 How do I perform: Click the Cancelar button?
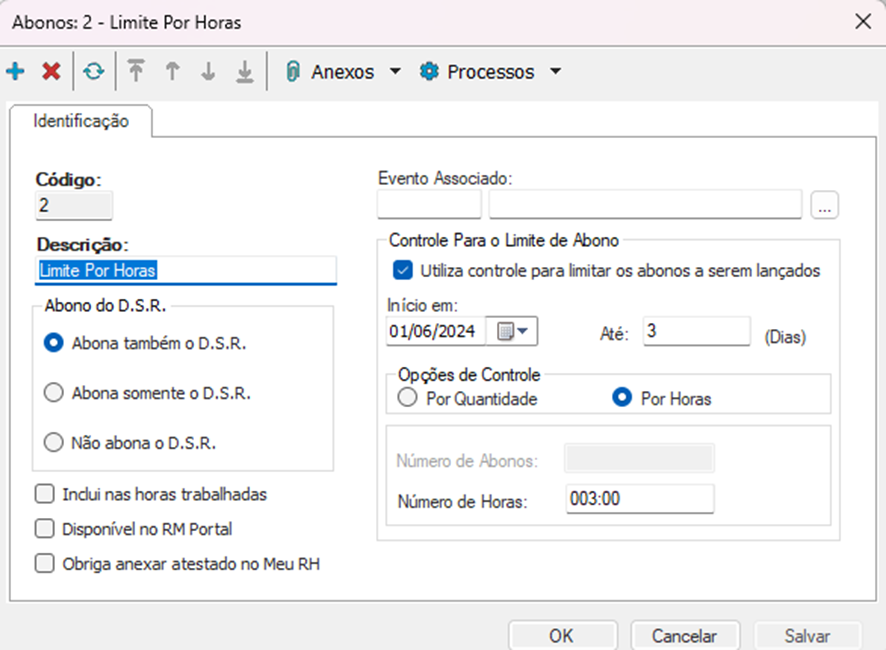(685, 636)
